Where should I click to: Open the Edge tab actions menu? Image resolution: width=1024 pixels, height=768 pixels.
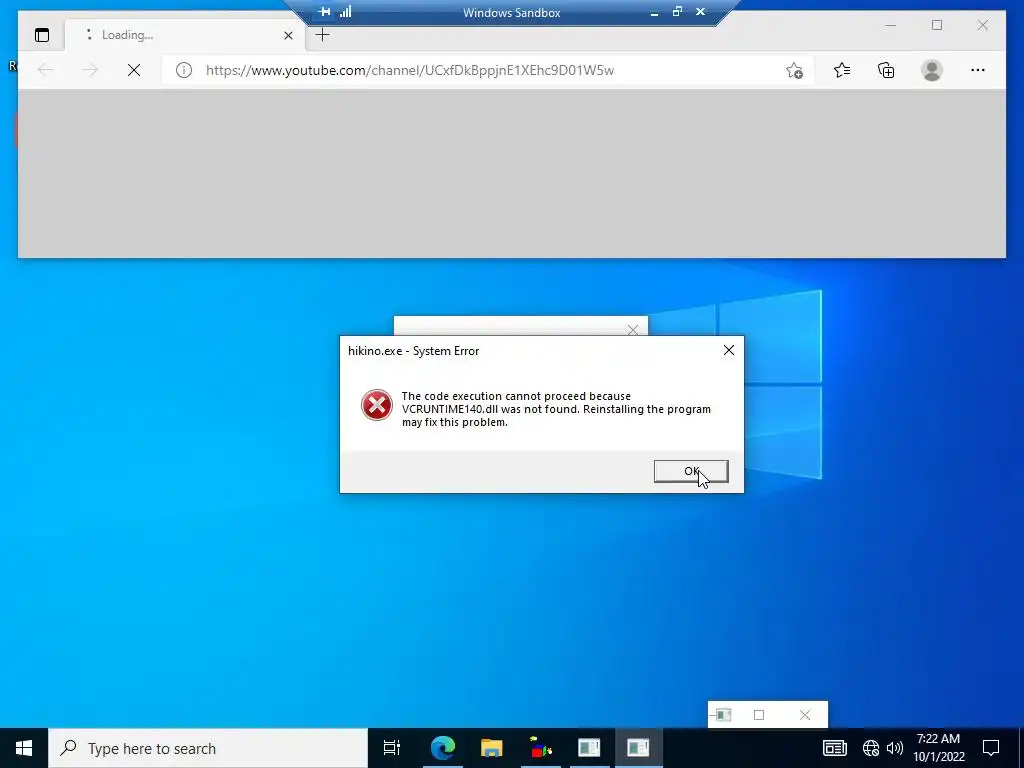coord(42,35)
